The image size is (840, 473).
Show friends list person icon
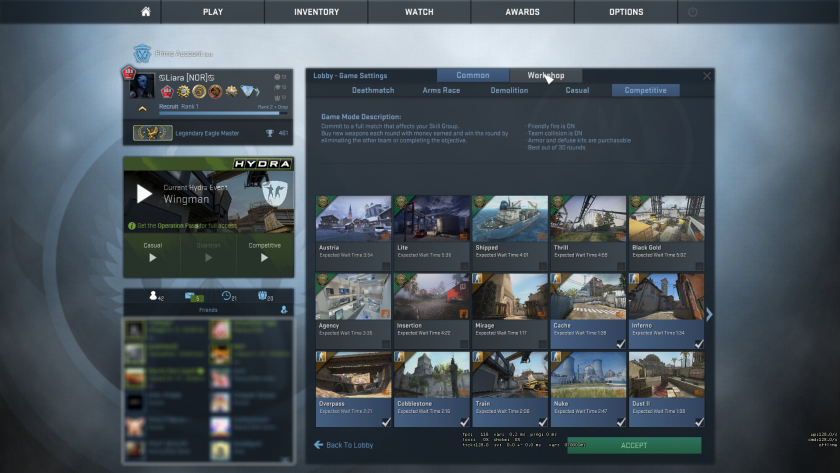(153, 295)
